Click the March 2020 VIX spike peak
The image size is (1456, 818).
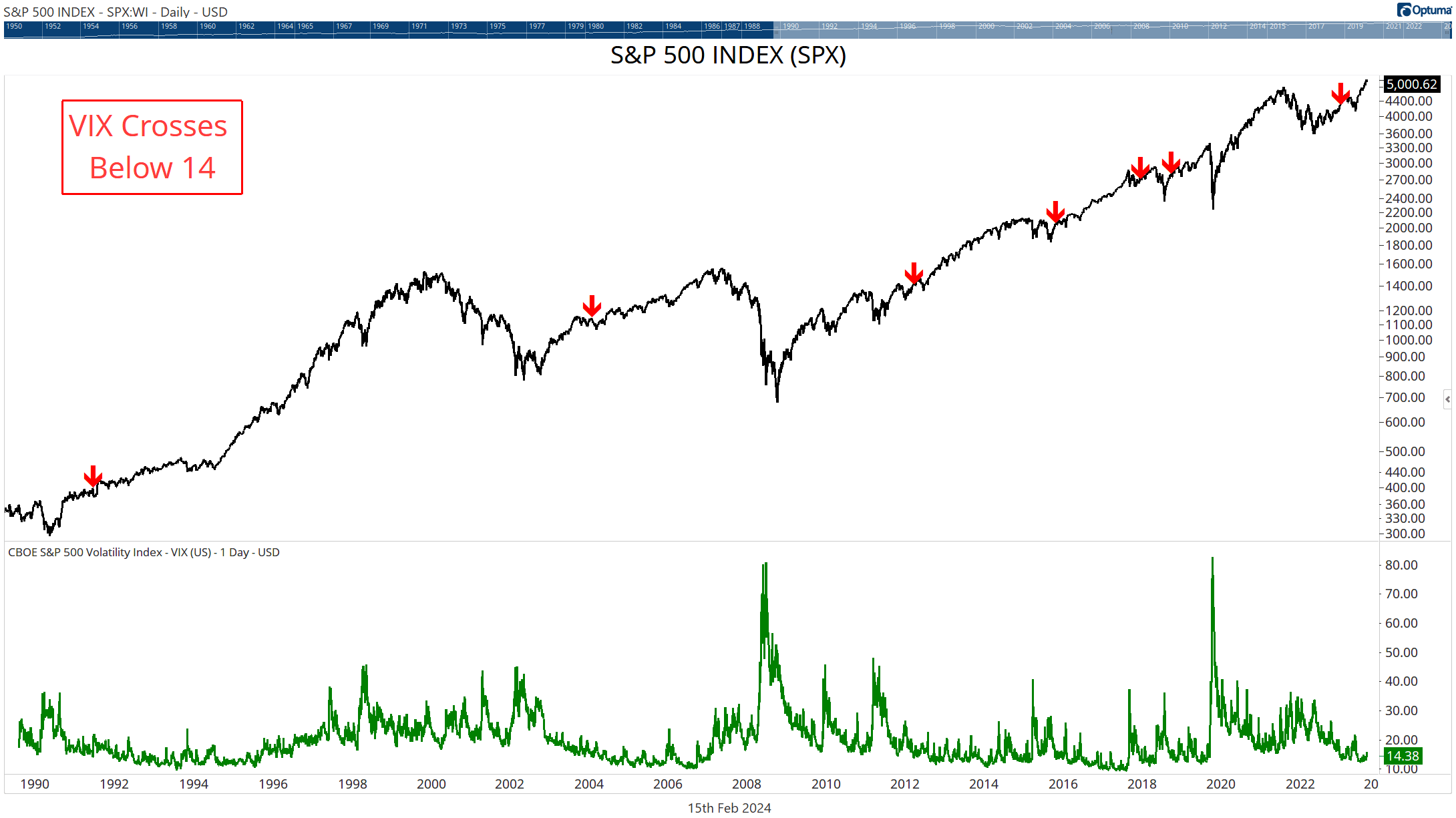click(1212, 559)
